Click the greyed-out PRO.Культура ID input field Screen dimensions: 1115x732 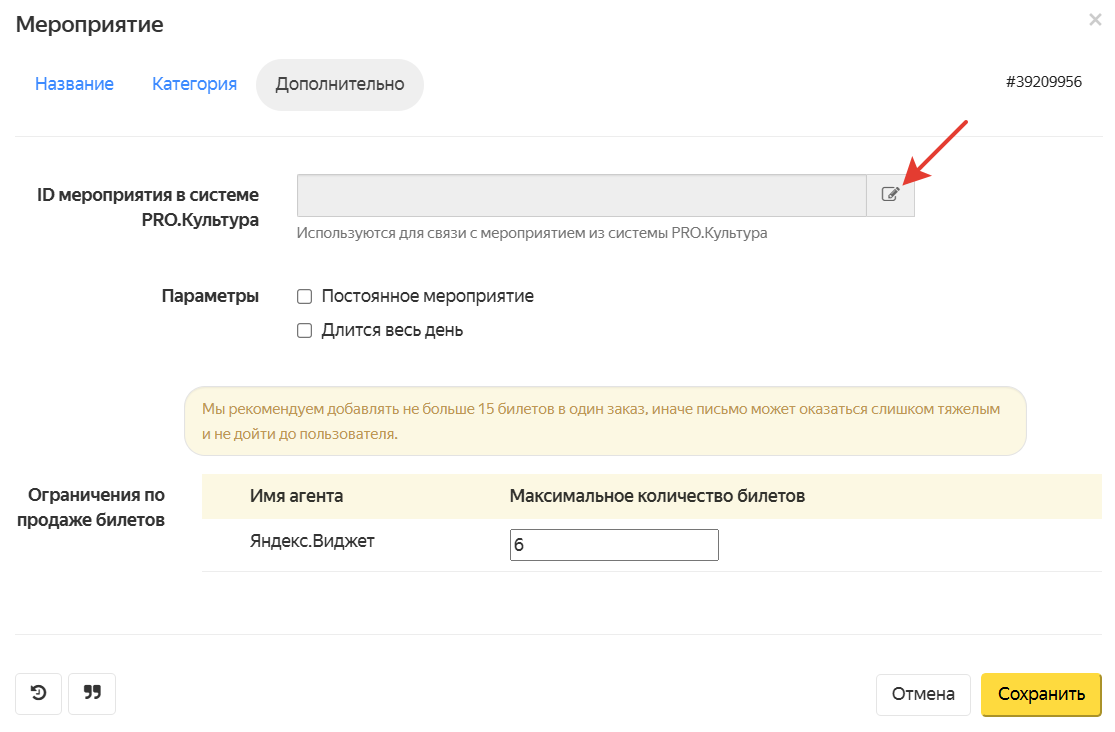(x=581, y=195)
